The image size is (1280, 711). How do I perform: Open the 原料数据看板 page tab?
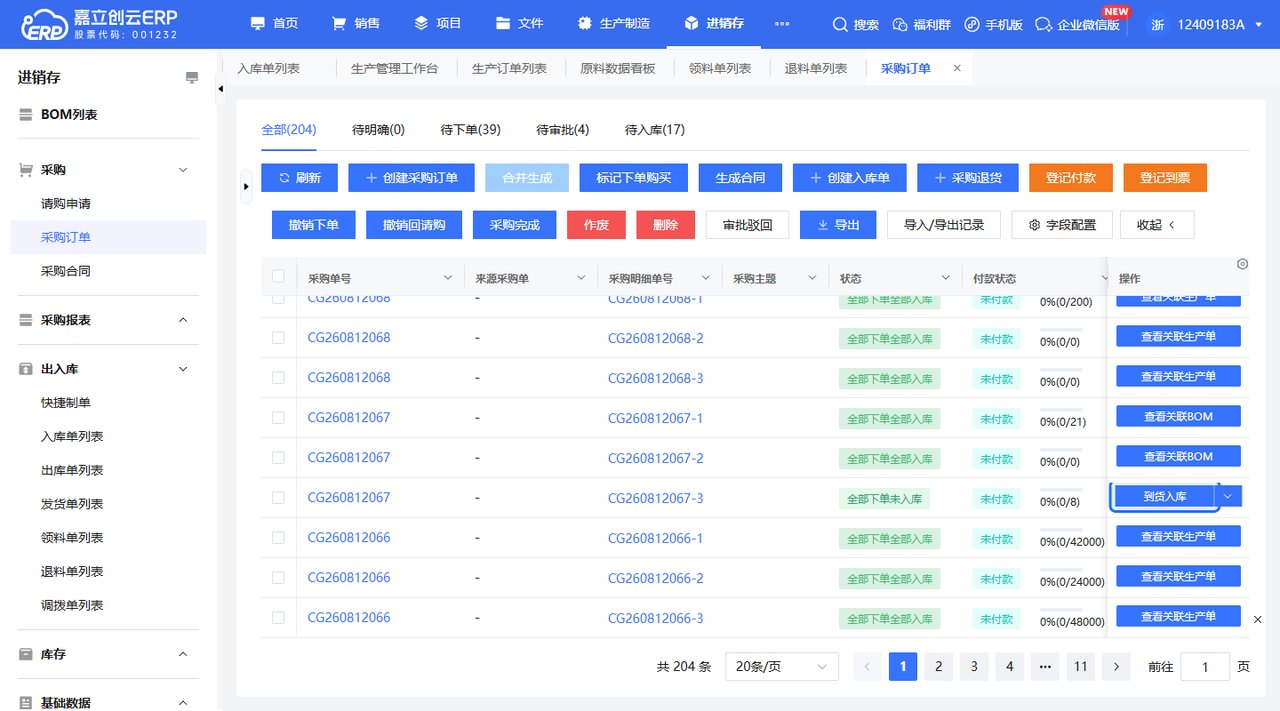(617, 68)
